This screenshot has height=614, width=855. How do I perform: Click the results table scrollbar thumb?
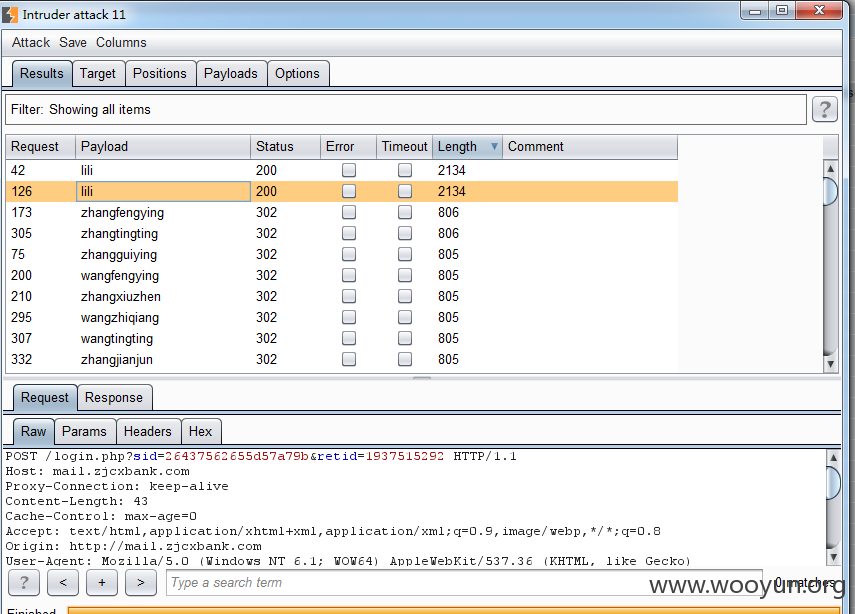830,191
